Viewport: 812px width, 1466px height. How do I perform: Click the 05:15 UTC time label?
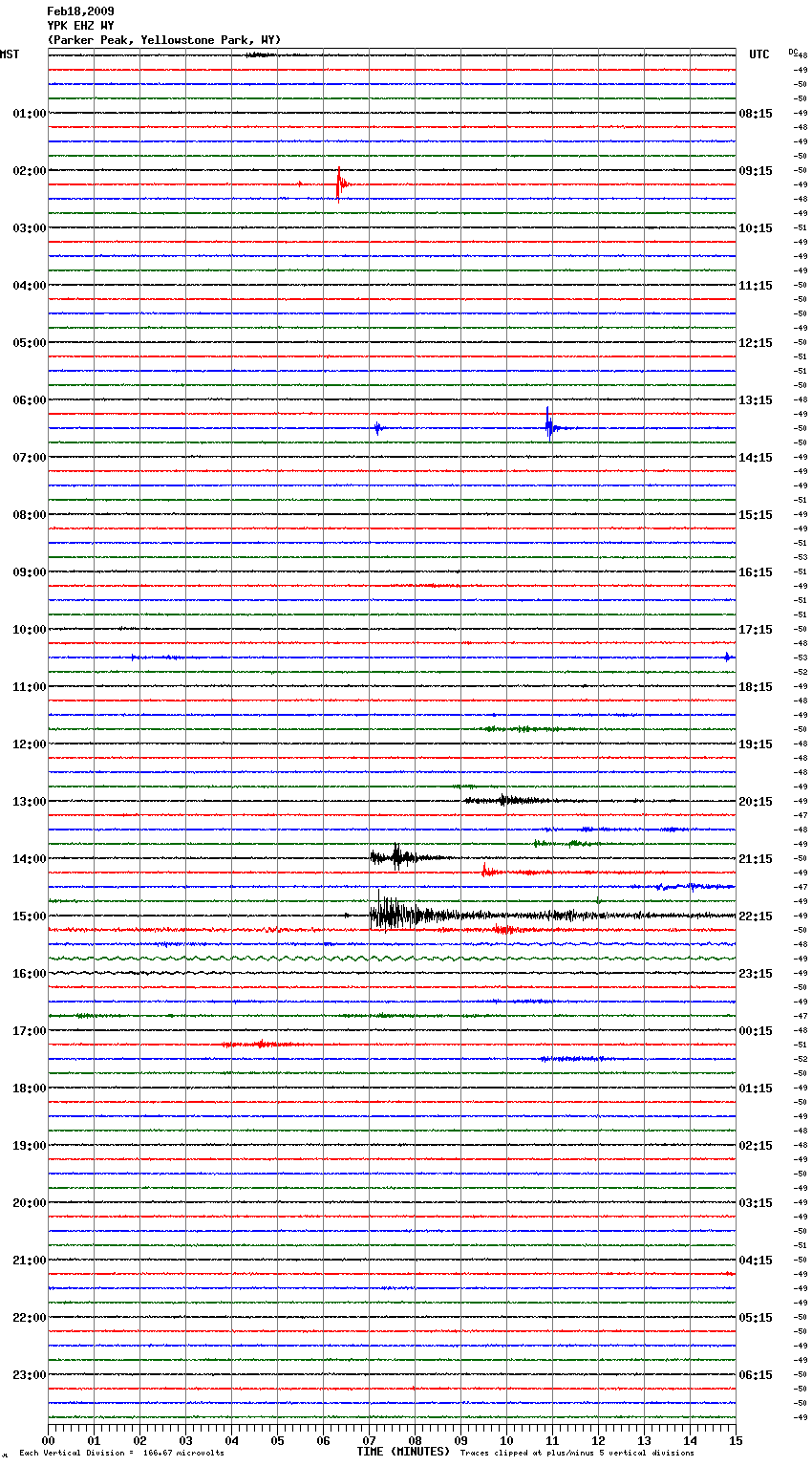[x=756, y=1318]
